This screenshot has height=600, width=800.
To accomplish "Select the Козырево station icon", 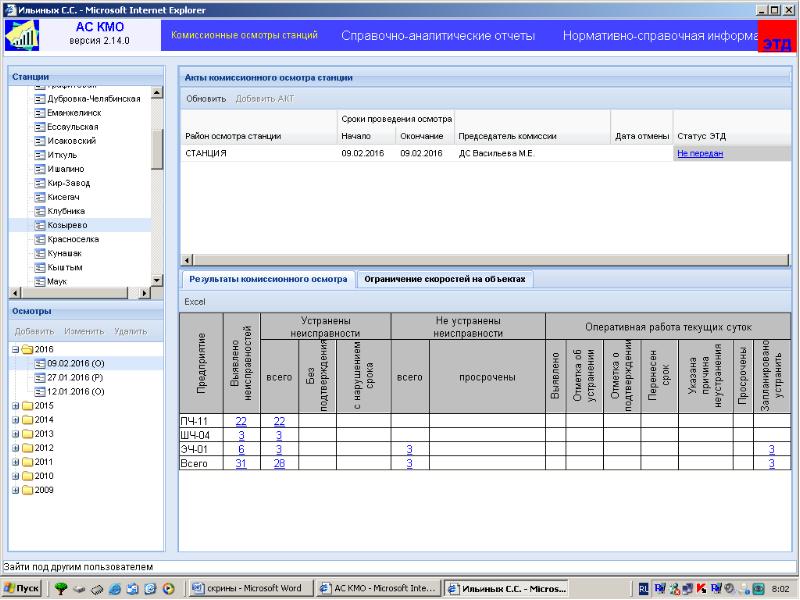I will (40, 225).
